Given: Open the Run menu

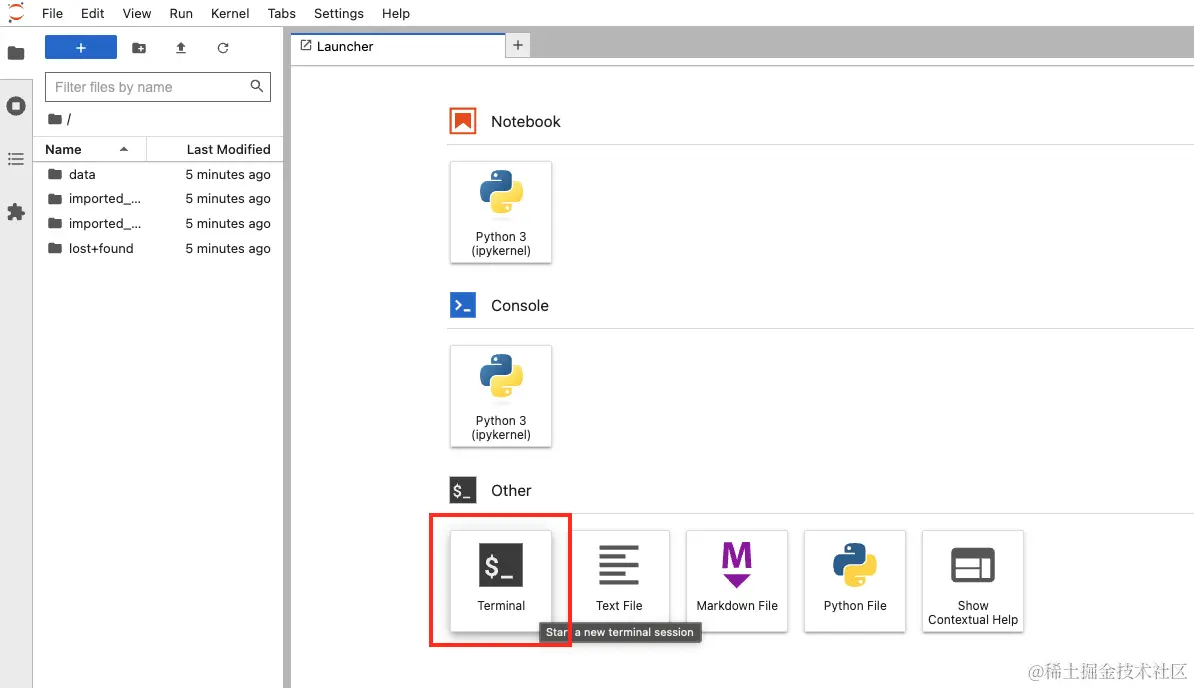Looking at the screenshot, I should pos(181,14).
